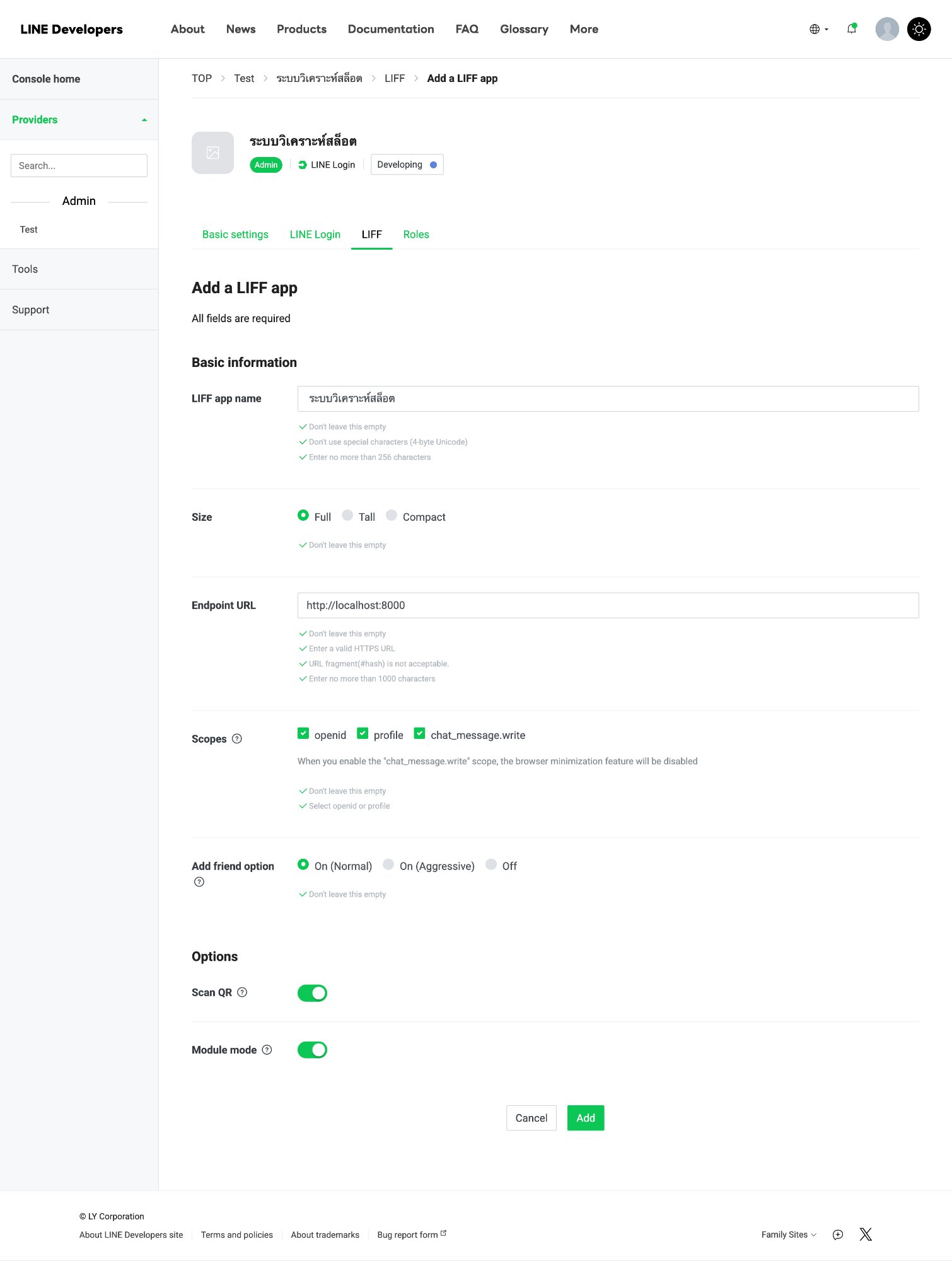
Task: Open the language globe selector
Action: click(818, 29)
